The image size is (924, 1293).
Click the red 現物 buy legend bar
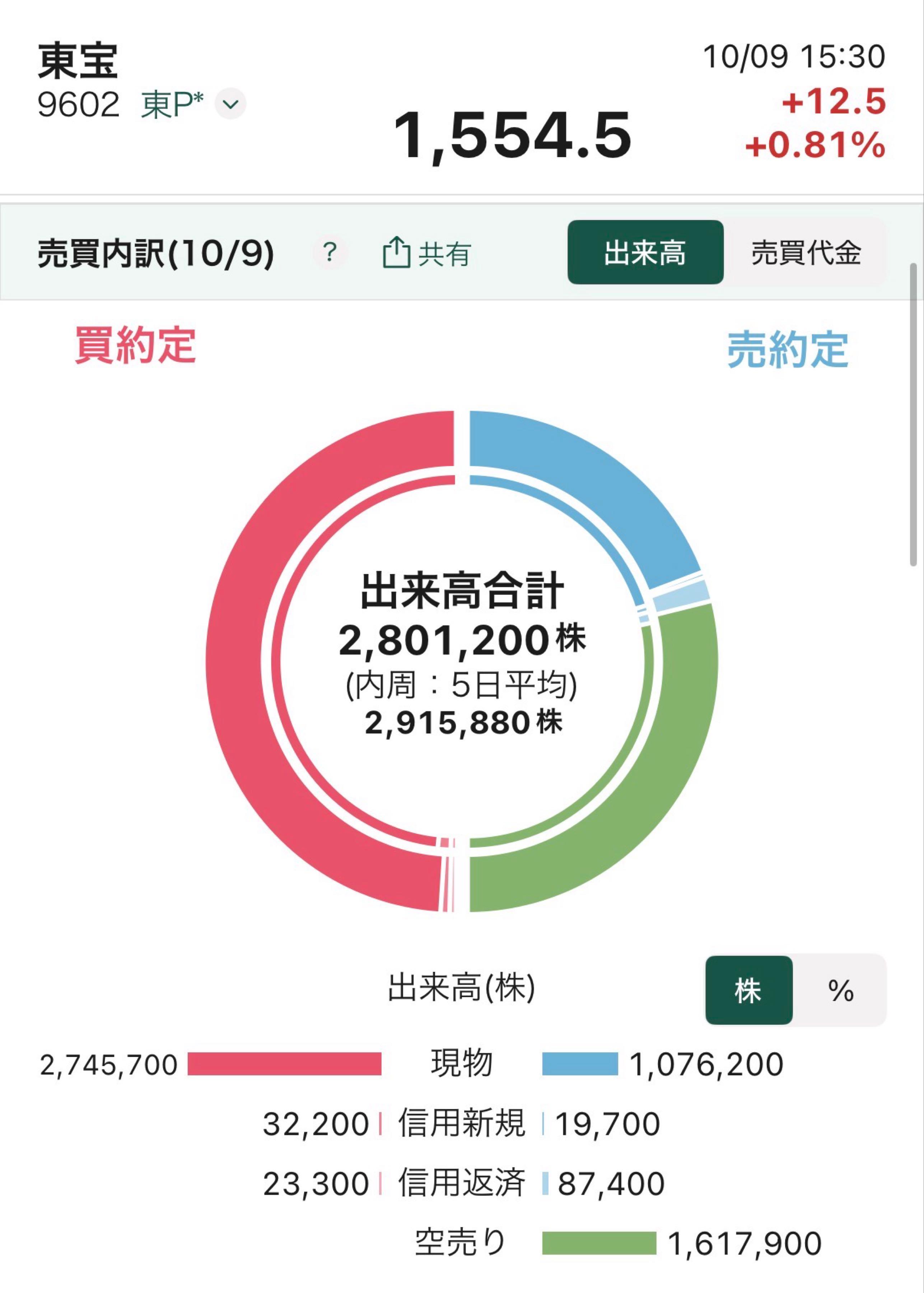pyautogui.click(x=284, y=1064)
